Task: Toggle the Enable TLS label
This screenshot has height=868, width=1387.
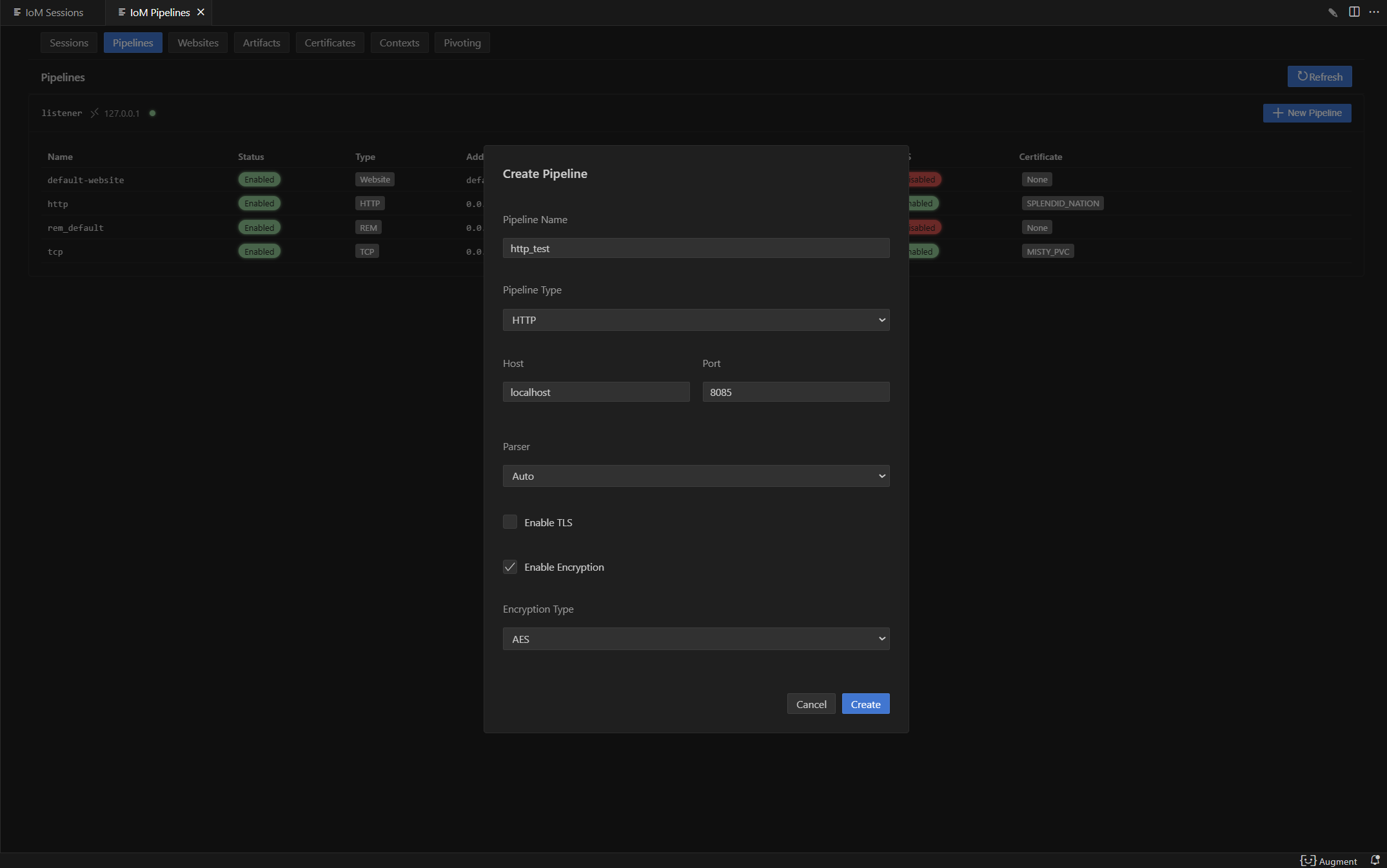Action: 548,522
